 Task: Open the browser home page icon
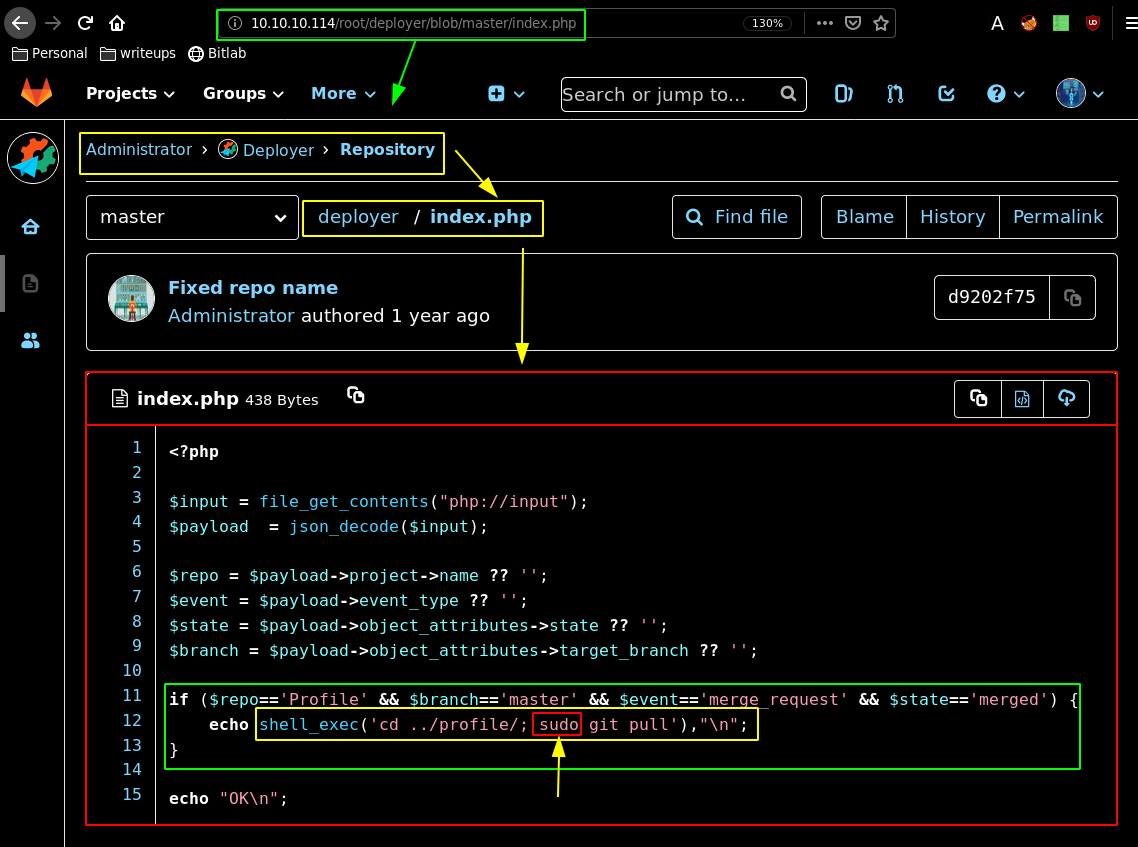click(x=117, y=23)
